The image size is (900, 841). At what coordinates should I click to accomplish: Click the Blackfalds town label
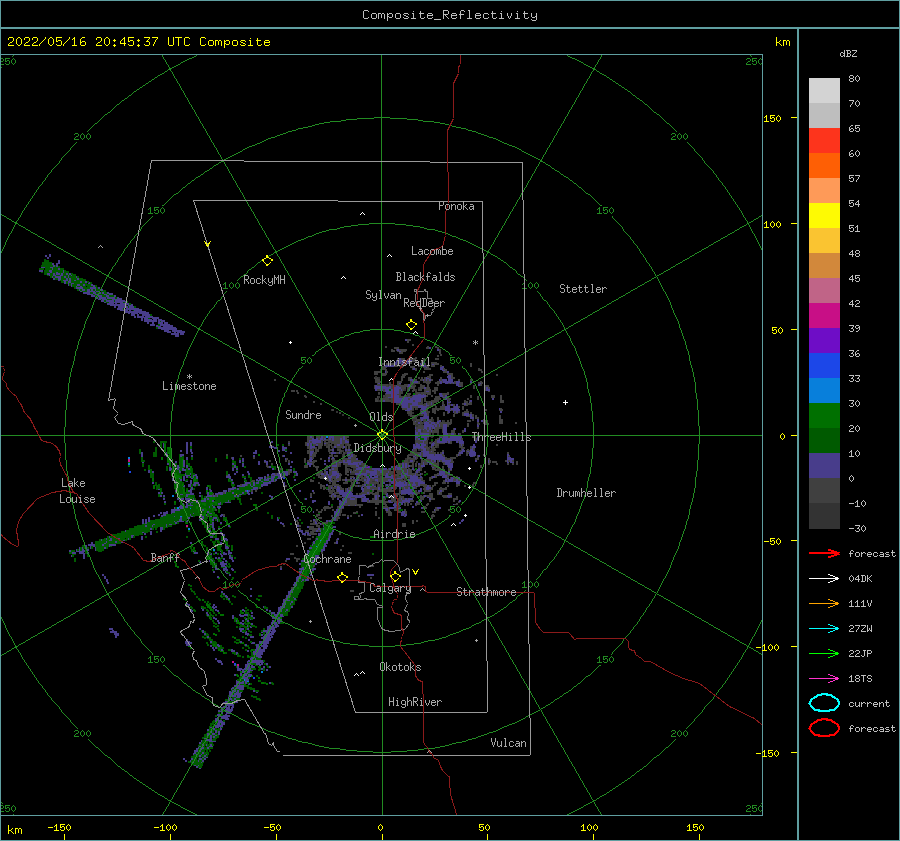[x=425, y=277]
